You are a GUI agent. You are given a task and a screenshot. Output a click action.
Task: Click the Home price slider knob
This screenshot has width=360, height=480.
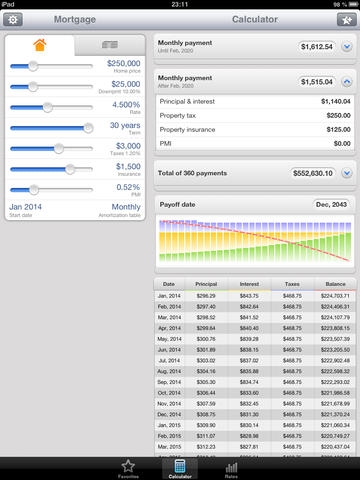(33, 66)
